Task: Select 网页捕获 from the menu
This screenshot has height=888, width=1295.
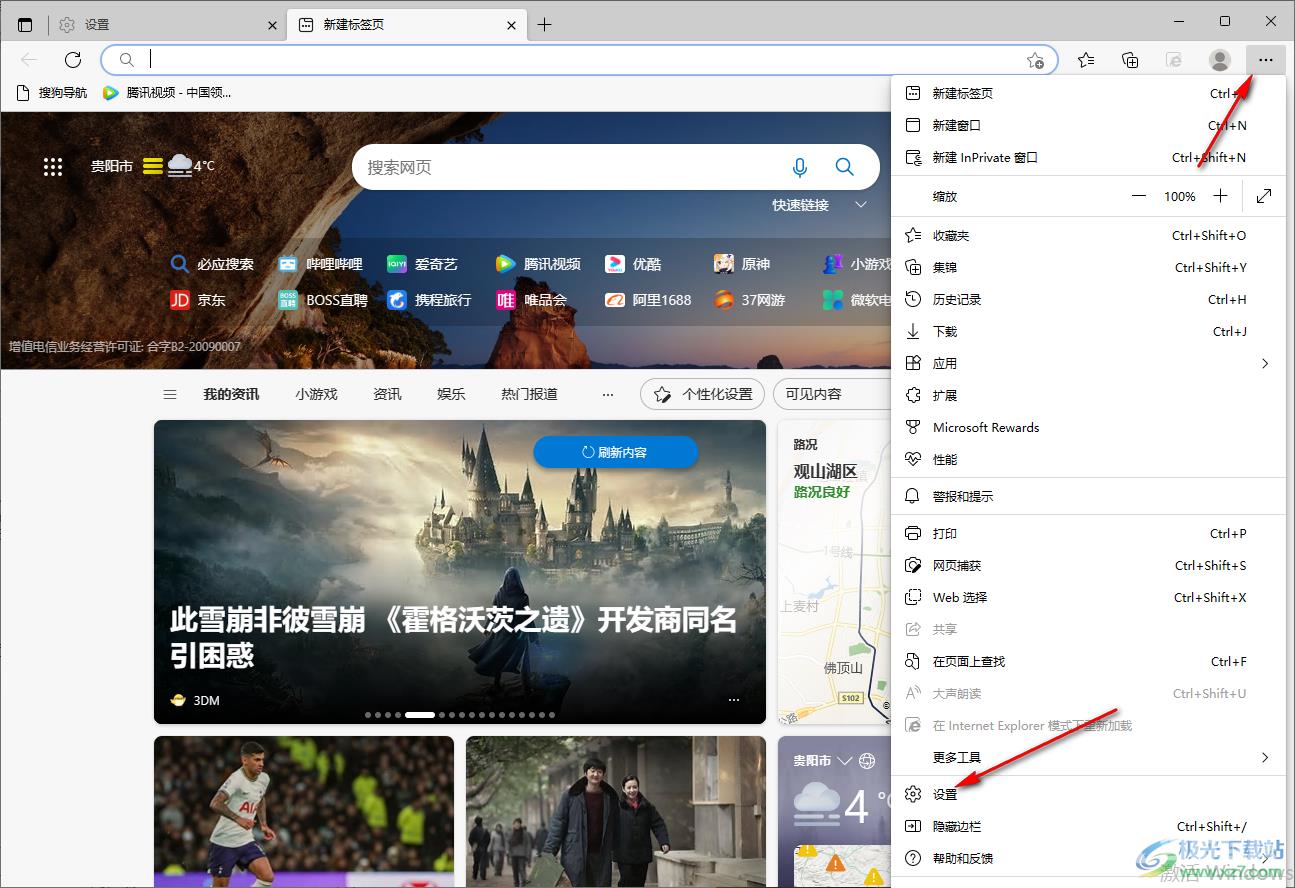Action: (x=1088, y=565)
